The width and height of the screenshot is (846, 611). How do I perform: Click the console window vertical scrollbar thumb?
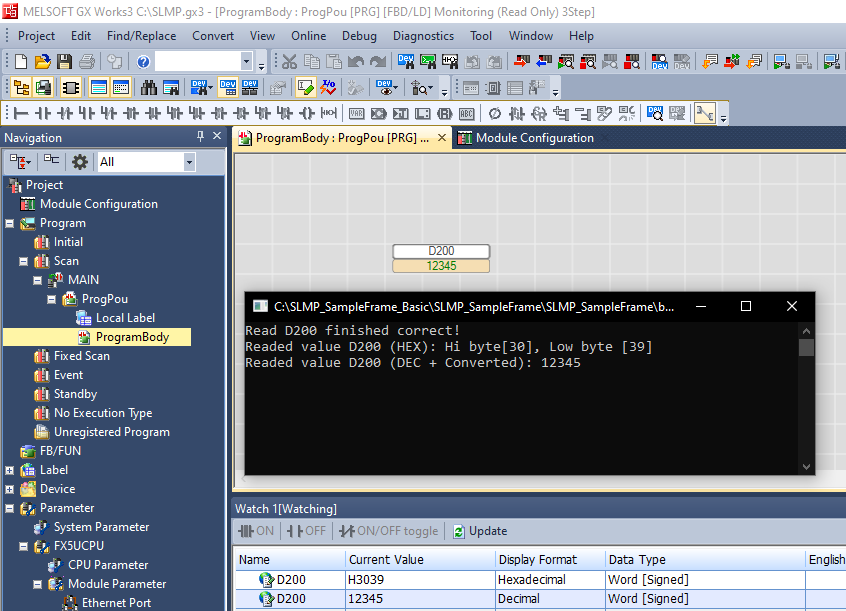pyautogui.click(x=806, y=347)
